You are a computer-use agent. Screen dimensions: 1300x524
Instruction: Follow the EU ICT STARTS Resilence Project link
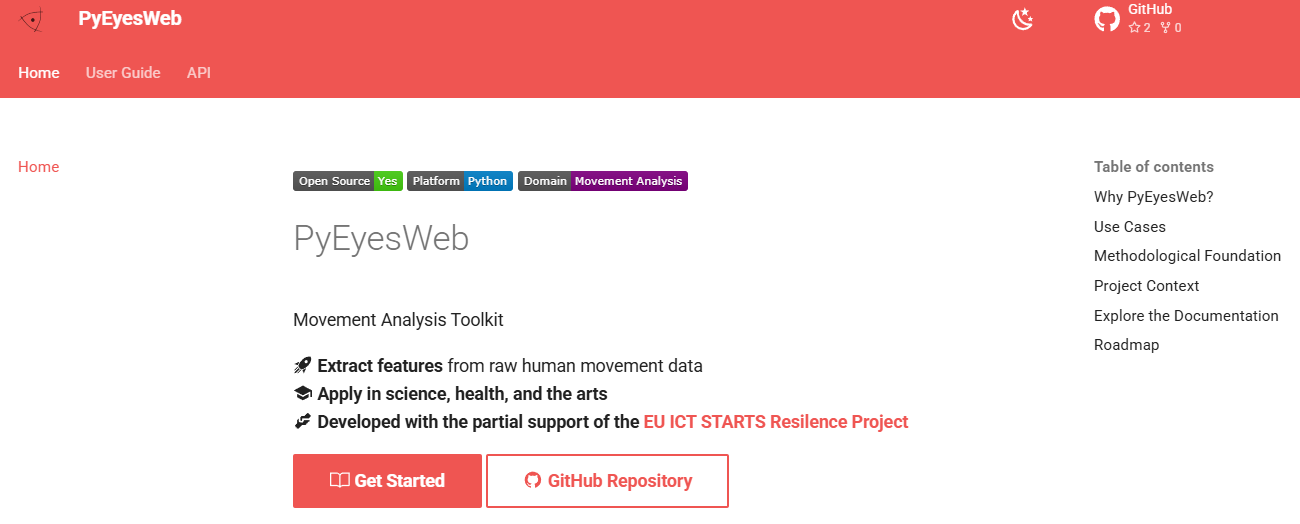point(775,422)
